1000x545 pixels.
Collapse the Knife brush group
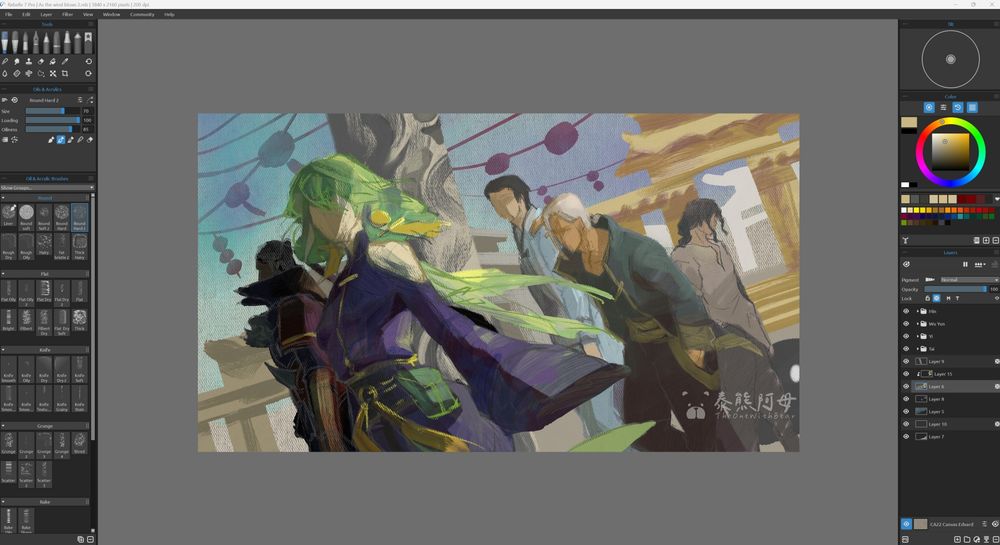pyautogui.click(x=3, y=350)
